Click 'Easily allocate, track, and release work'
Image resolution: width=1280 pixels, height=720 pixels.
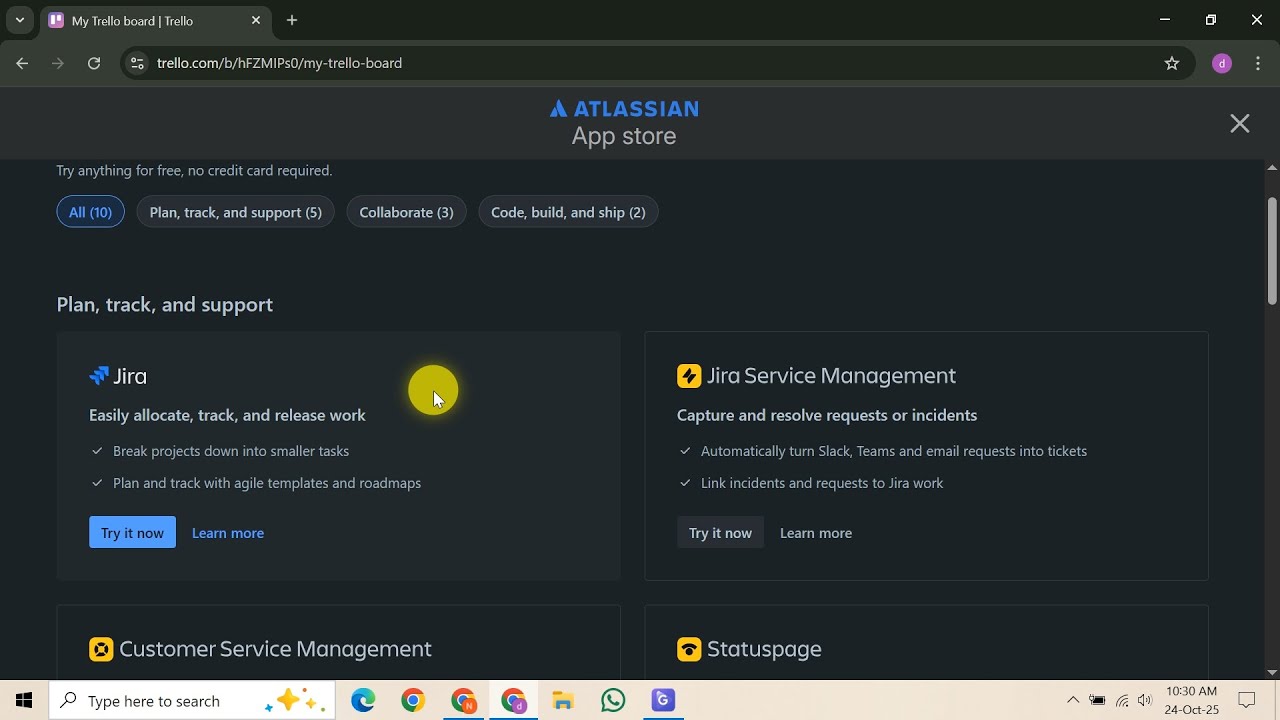tap(227, 415)
